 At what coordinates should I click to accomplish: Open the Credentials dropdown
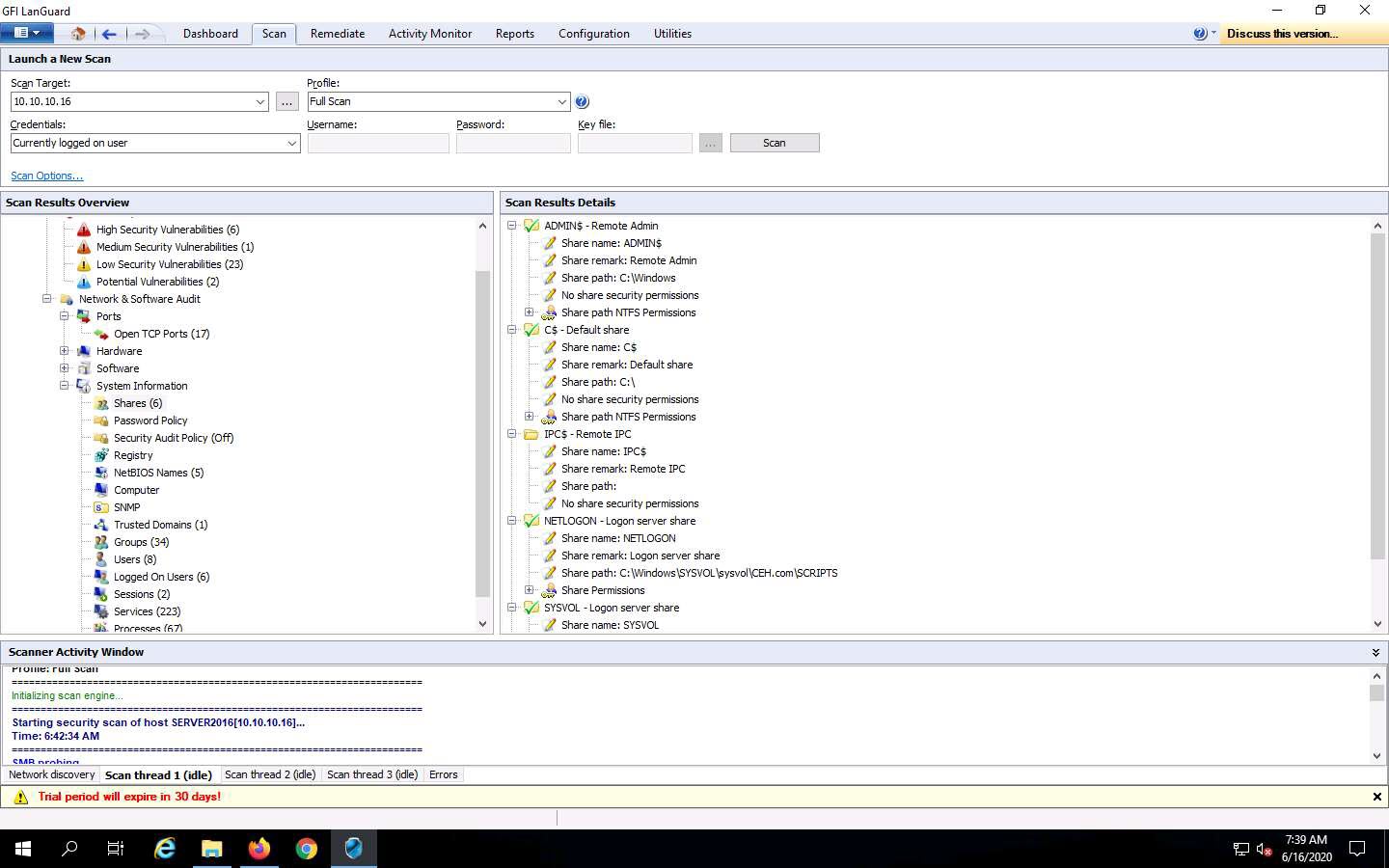[x=291, y=143]
